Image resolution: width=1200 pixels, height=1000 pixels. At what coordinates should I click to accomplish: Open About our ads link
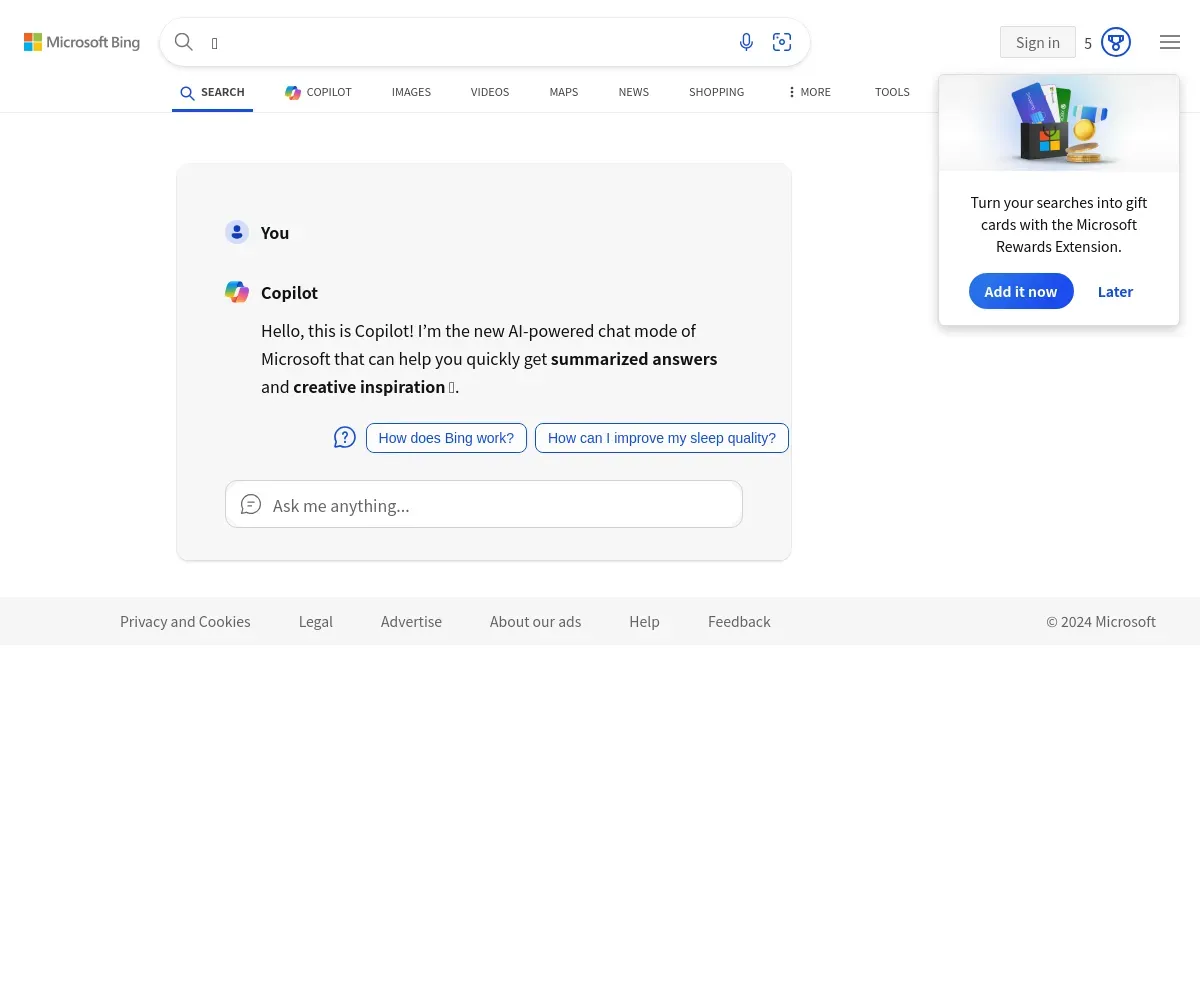tap(535, 621)
